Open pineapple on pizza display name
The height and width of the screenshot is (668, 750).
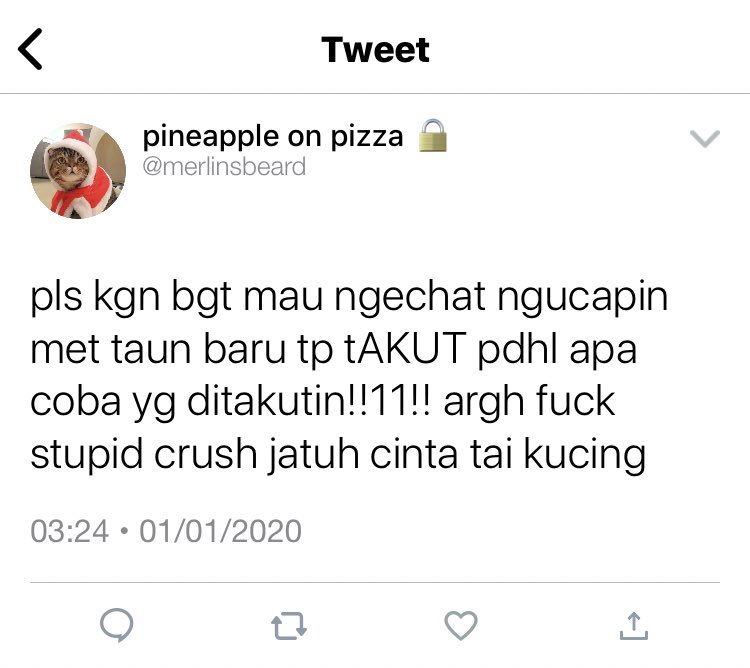tap(273, 136)
